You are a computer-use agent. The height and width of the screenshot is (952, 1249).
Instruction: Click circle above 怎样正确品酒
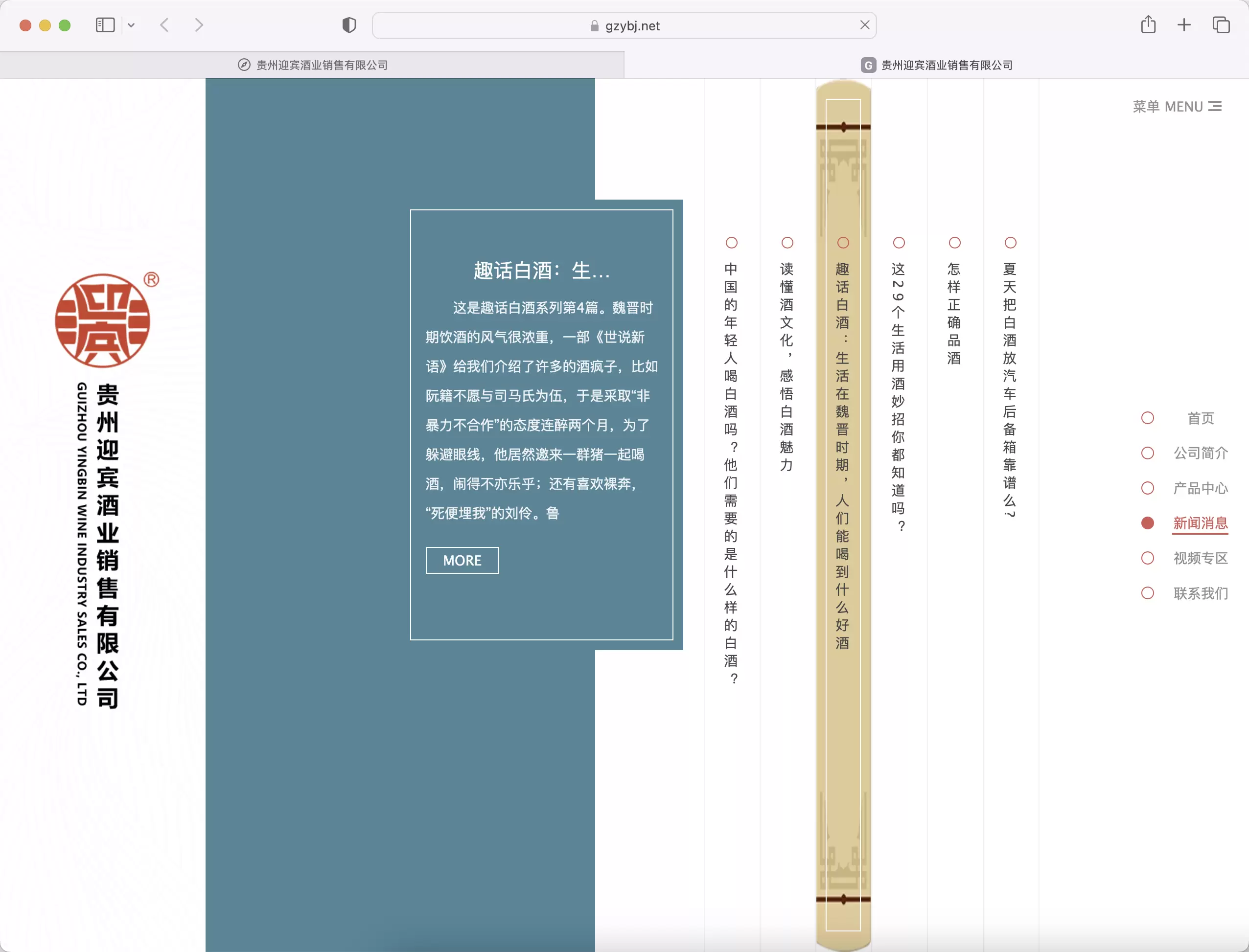pyautogui.click(x=955, y=243)
